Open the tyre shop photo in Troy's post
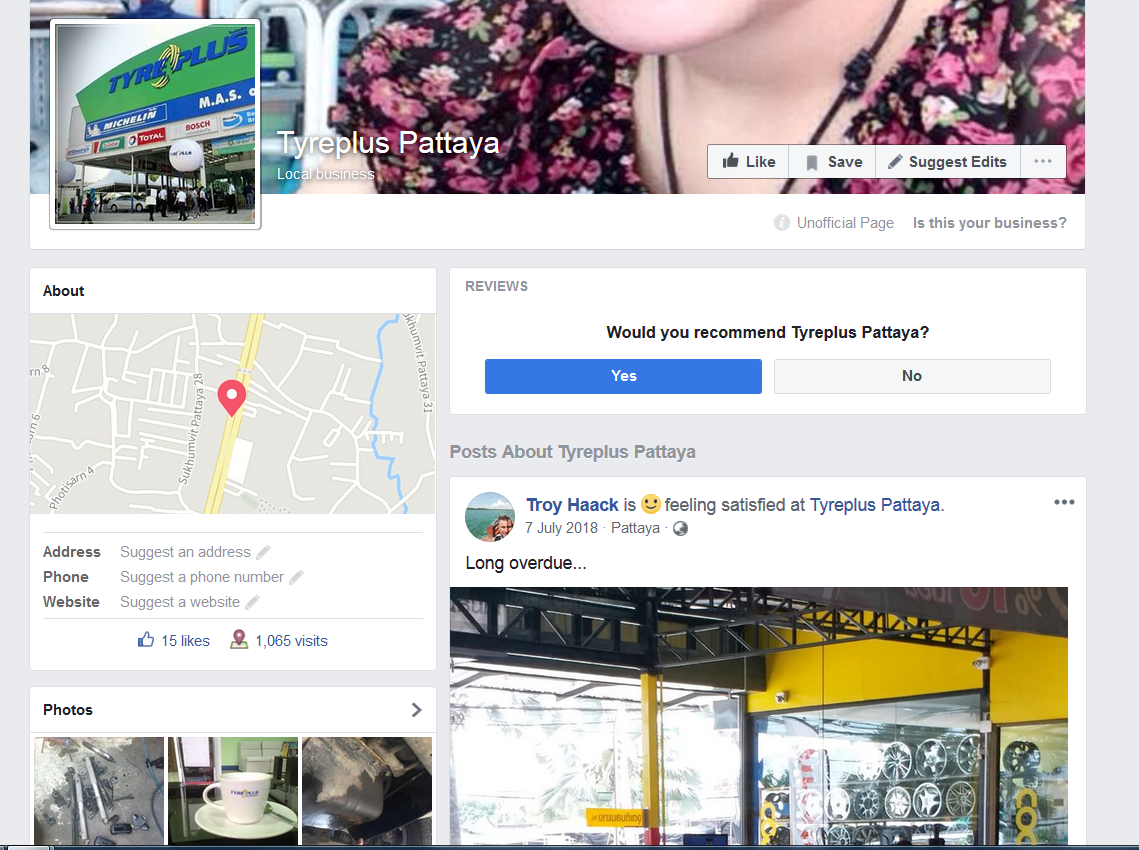 click(758, 716)
